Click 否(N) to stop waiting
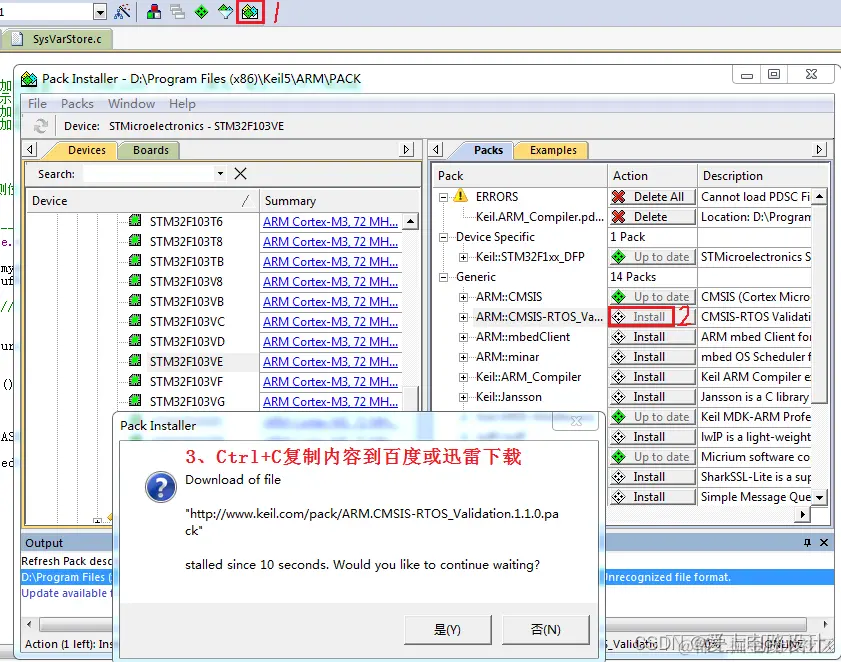The image size is (841, 662). (545, 630)
